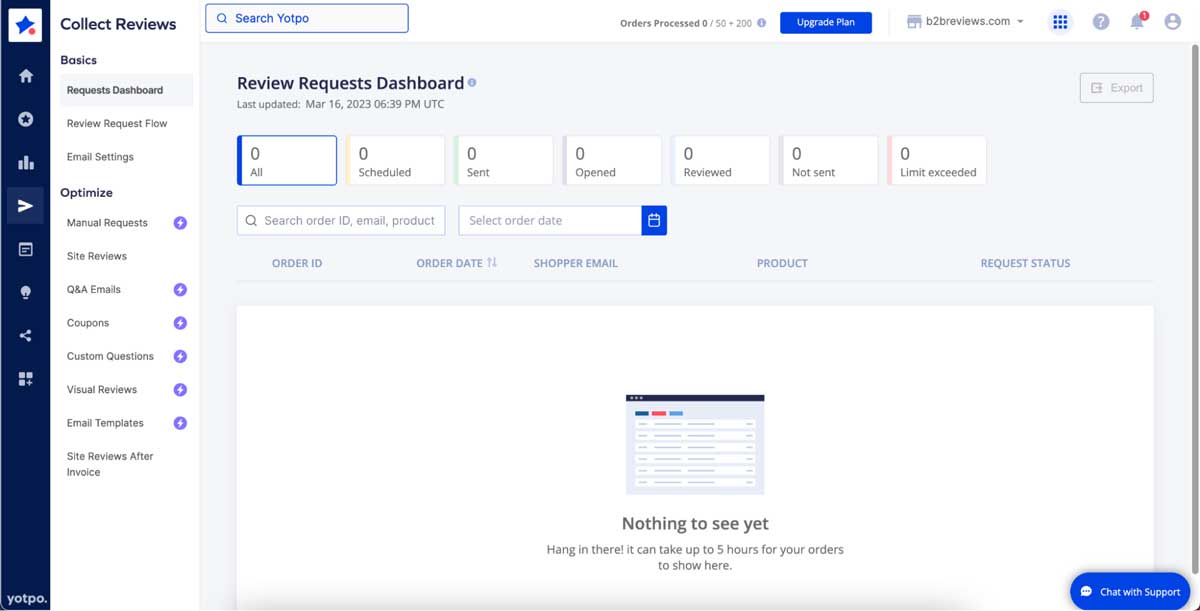The width and height of the screenshot is (1200, 611).
Task: Check notifications via the bell icon with badge
Action: click(x=1137, y=21)
